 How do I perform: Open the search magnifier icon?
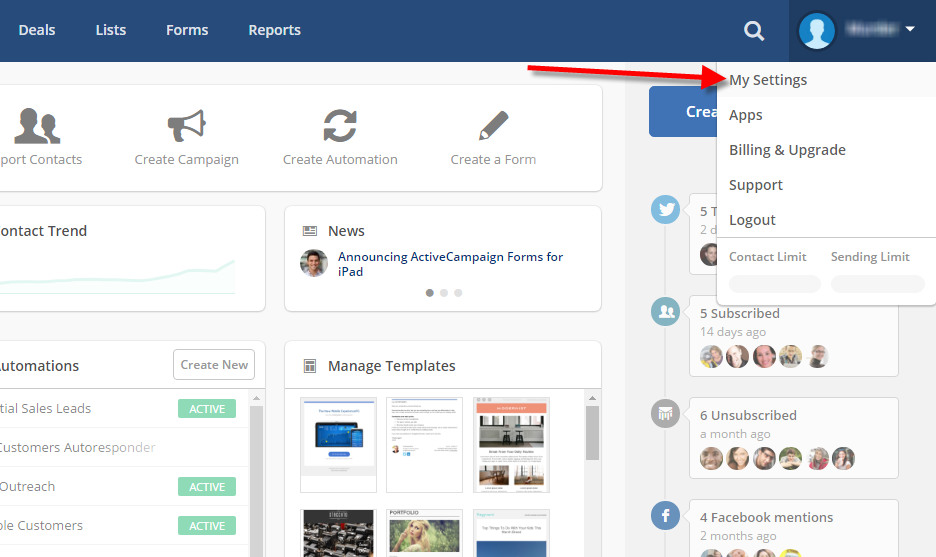pyautogui.click(x=754, y=30)
